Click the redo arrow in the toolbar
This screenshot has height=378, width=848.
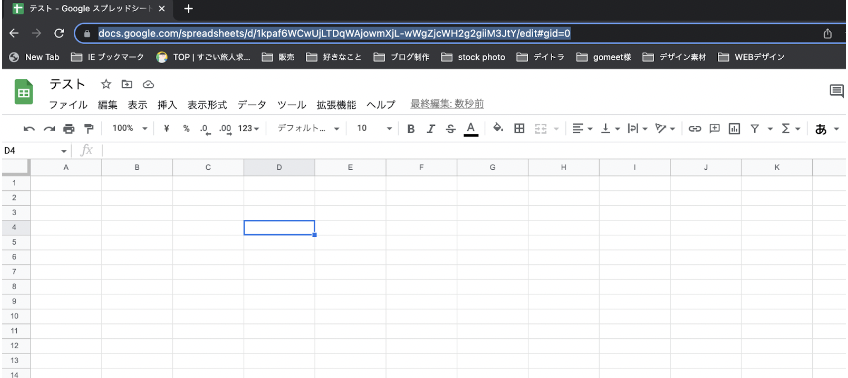click(49, 129)
